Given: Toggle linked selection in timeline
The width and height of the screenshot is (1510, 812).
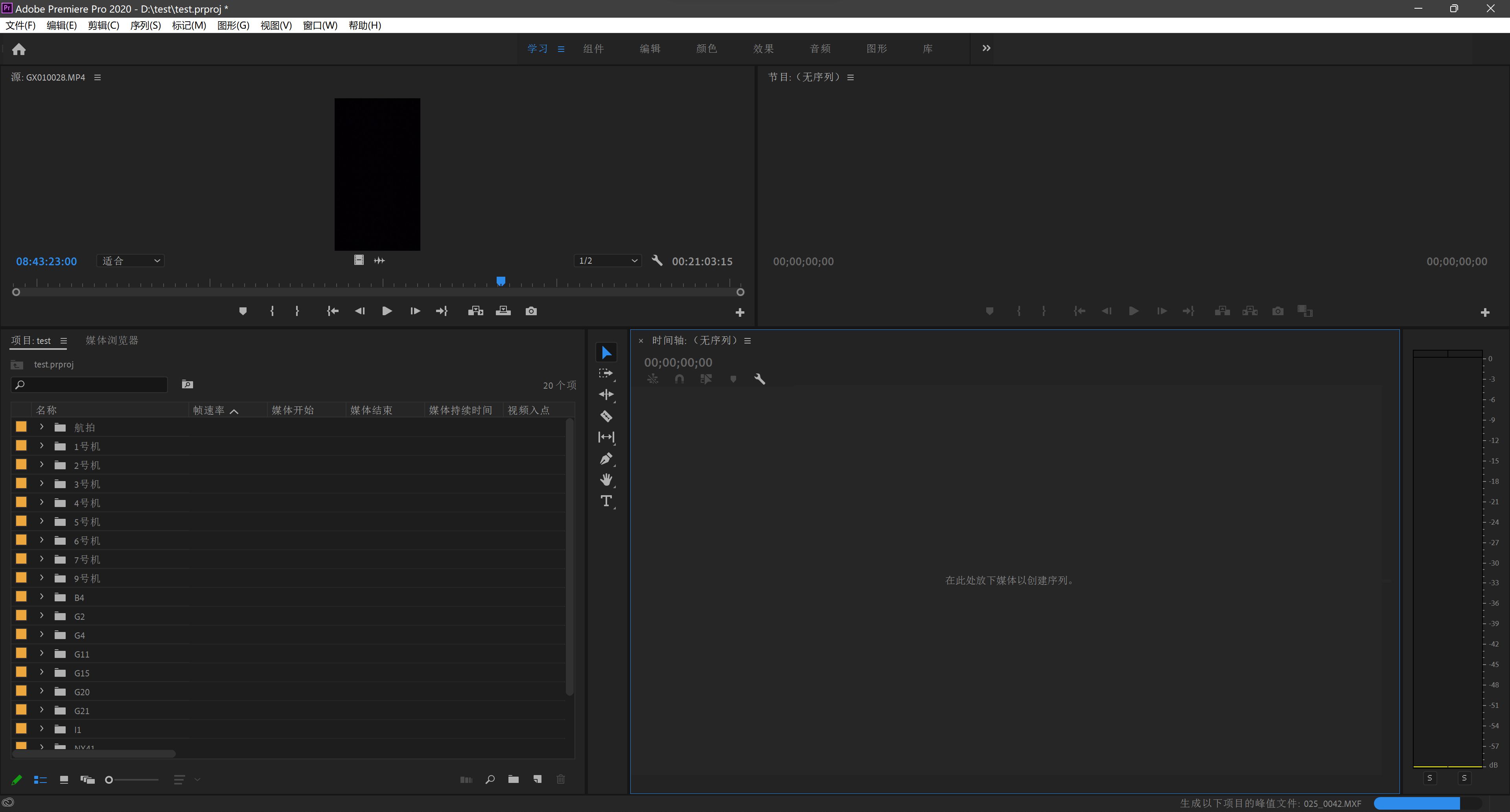Looking at the screenshot, I should 706,379.
